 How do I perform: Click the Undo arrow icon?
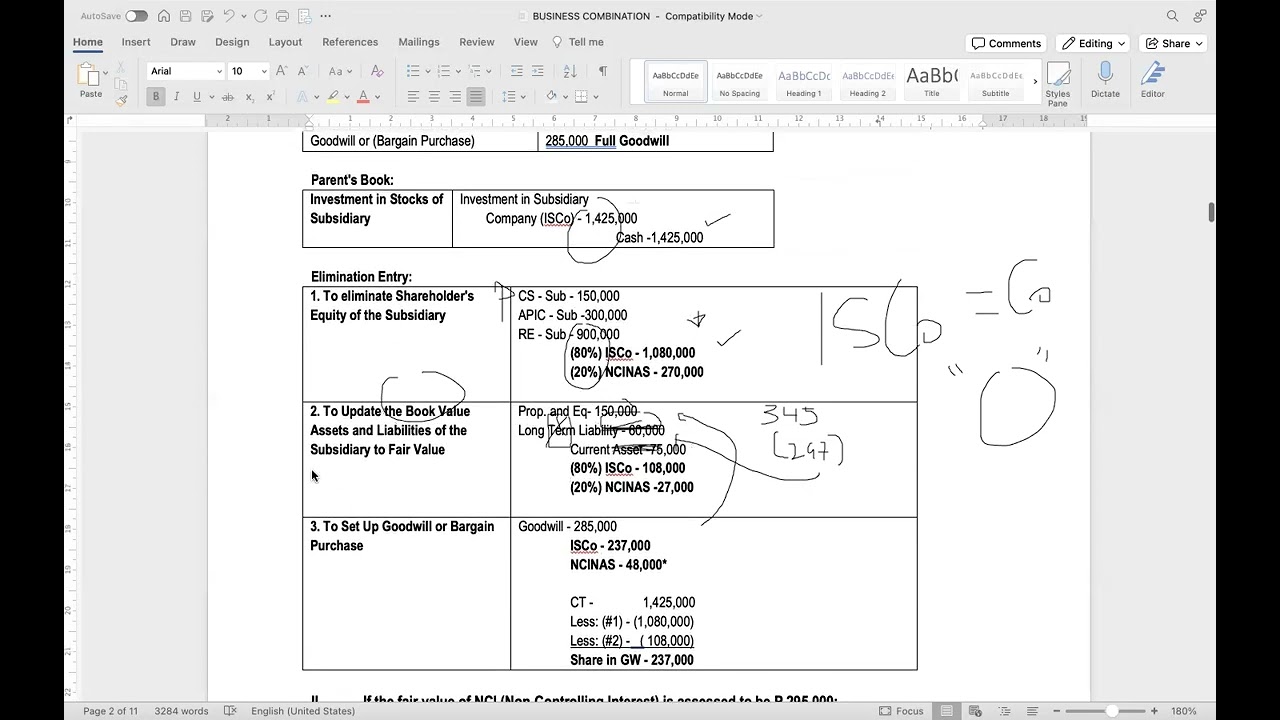tap(229, 16)
